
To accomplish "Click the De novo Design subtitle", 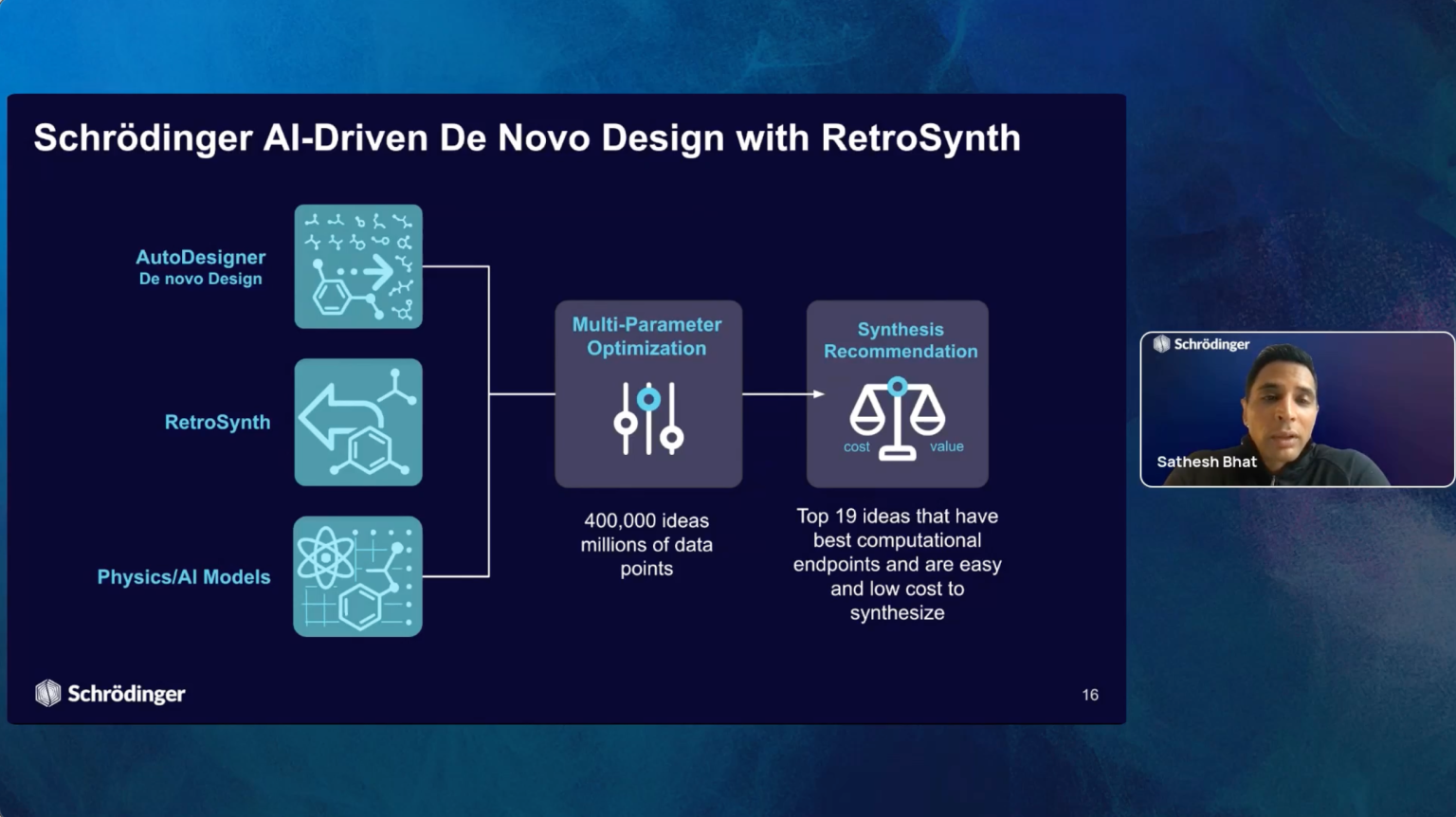I will 200,280.
